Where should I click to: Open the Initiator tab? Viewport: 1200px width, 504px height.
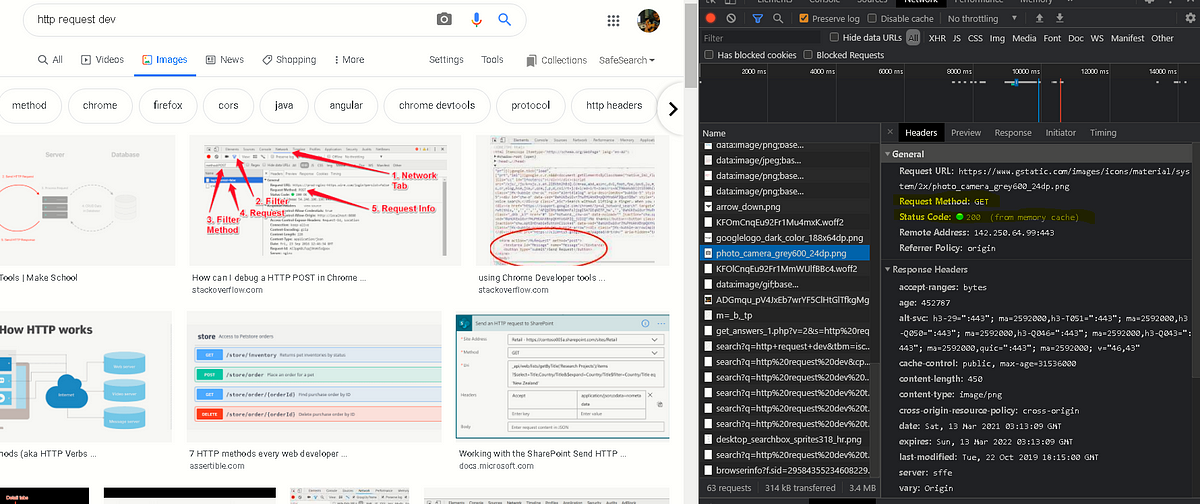coord(1061,132)
